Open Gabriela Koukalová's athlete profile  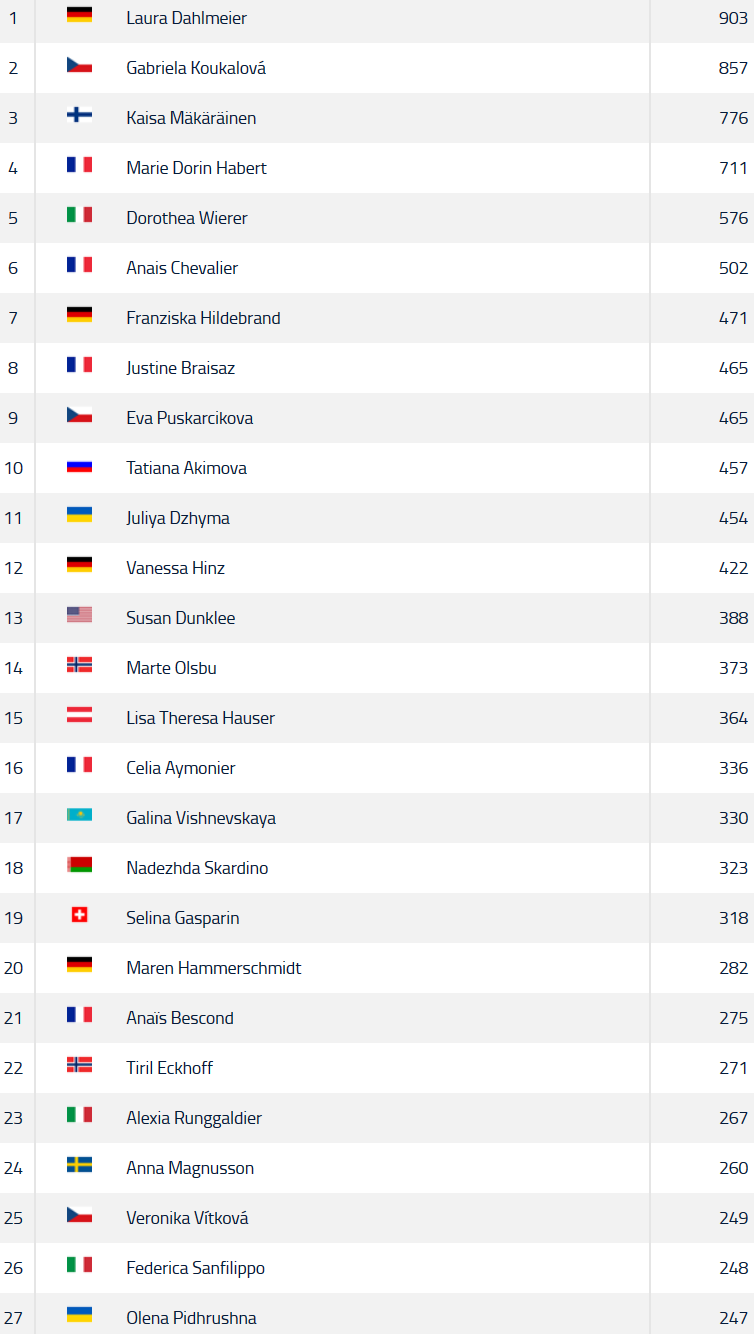[196, 68]
